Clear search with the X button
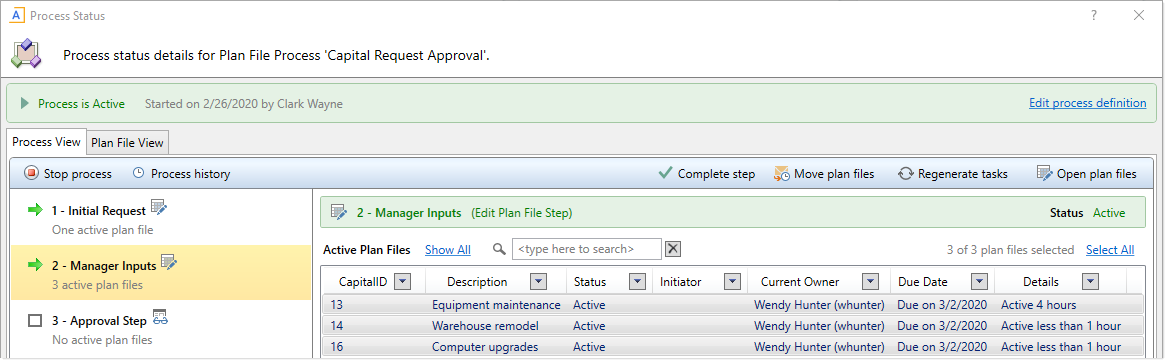 [x=673, y=249]
